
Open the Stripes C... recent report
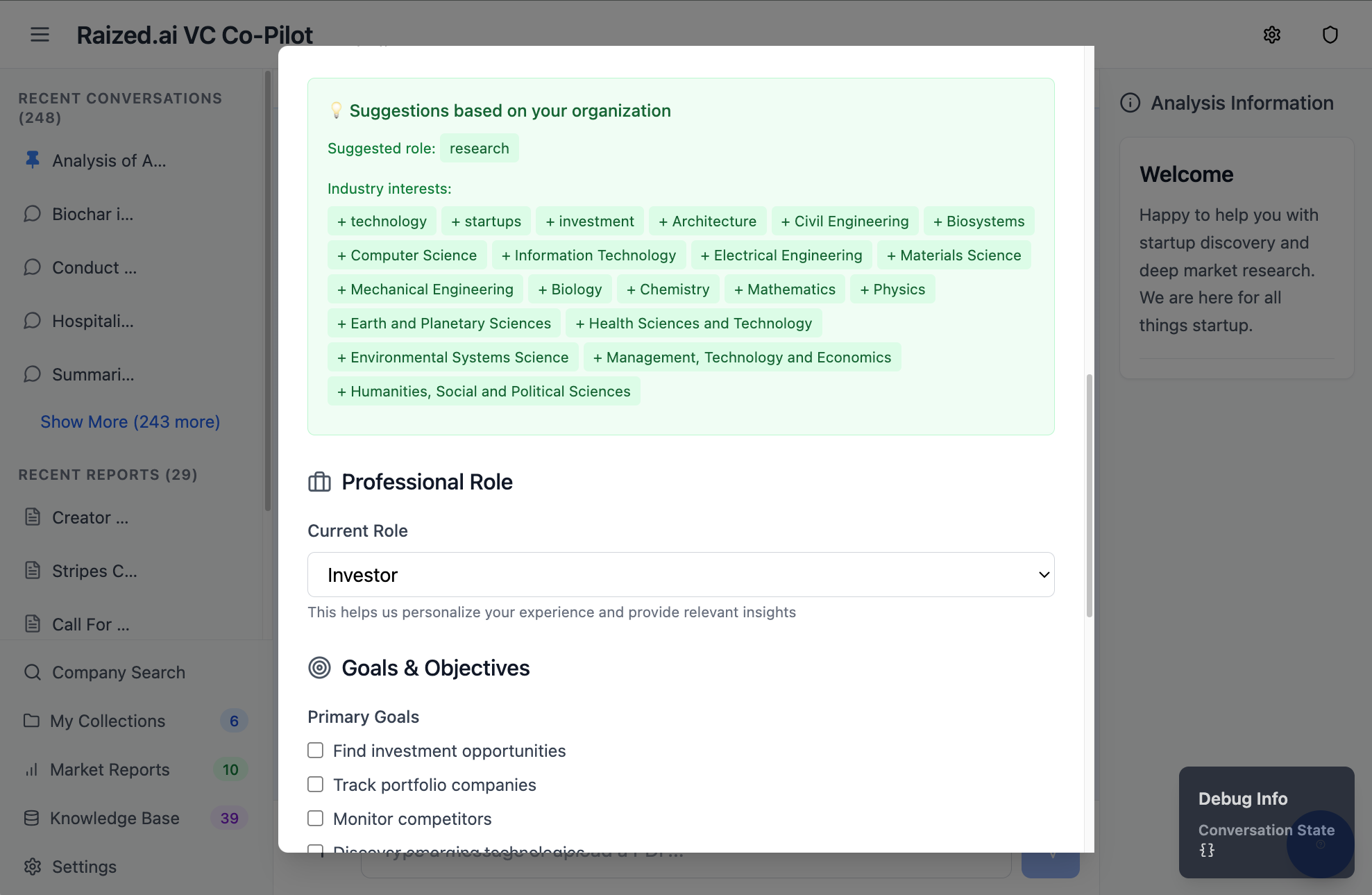94,571
